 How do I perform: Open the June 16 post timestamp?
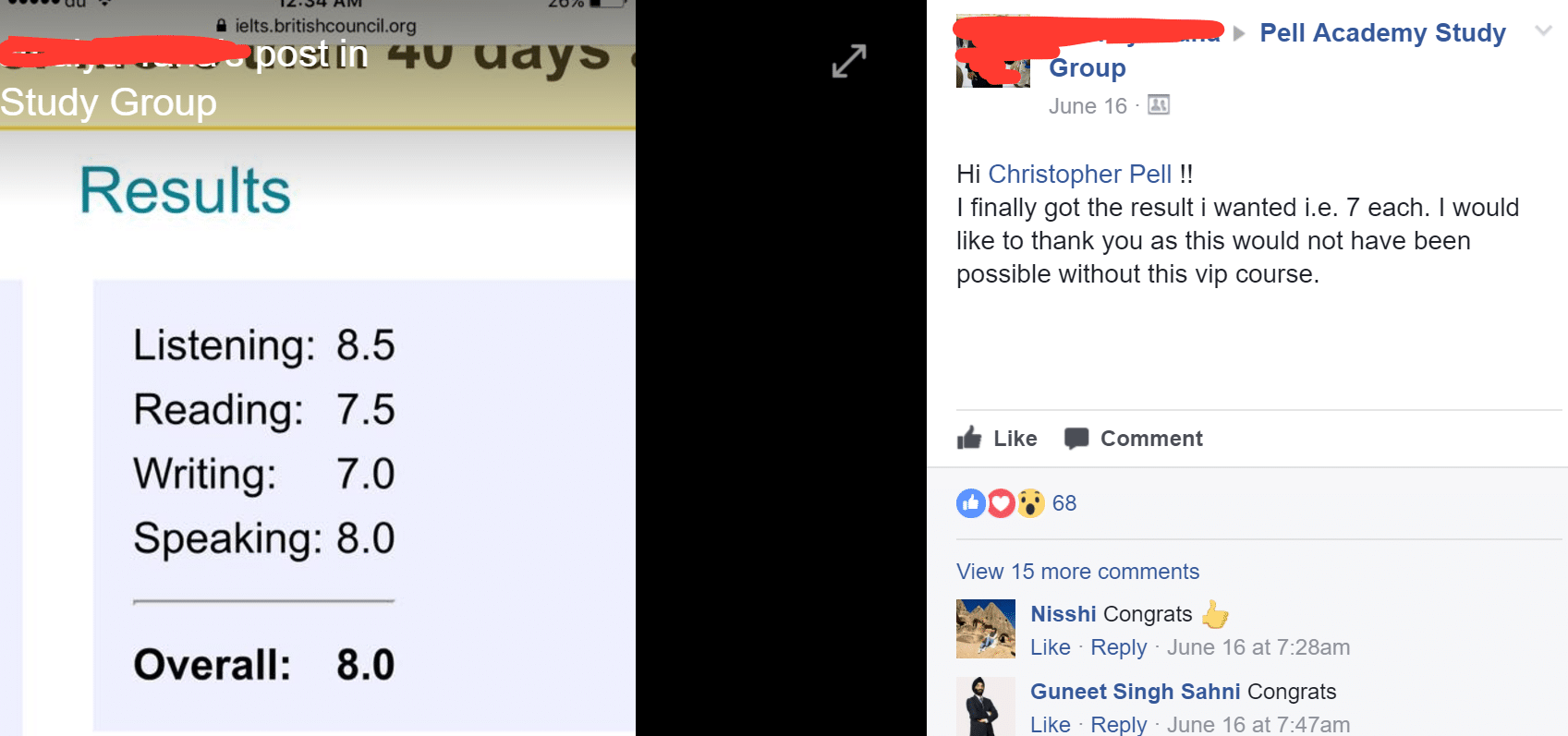(1088, 106)
